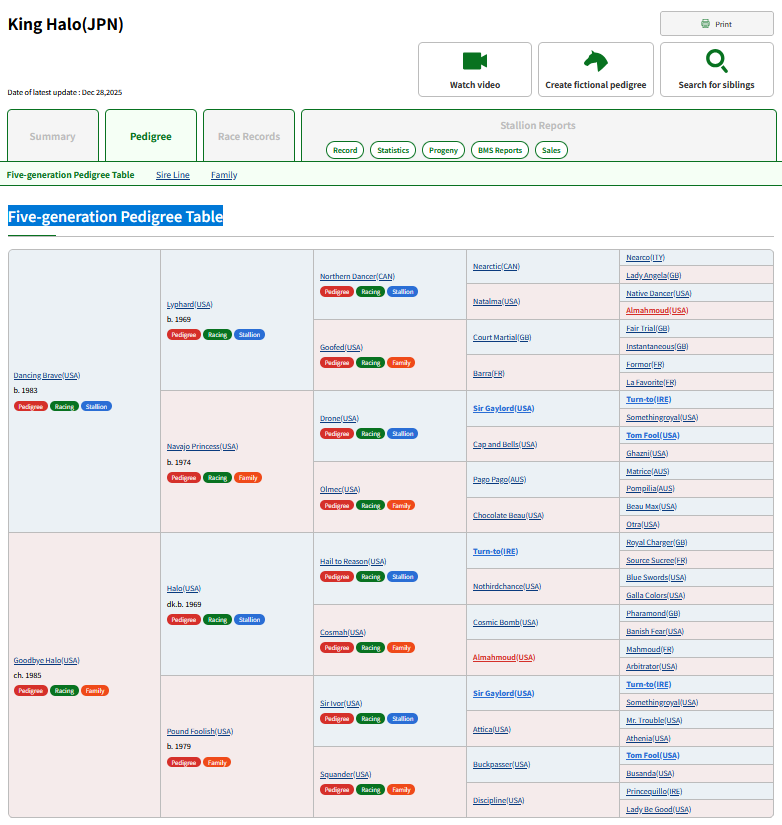Open Lady Be Good(USA) link

tap(658, 809)
